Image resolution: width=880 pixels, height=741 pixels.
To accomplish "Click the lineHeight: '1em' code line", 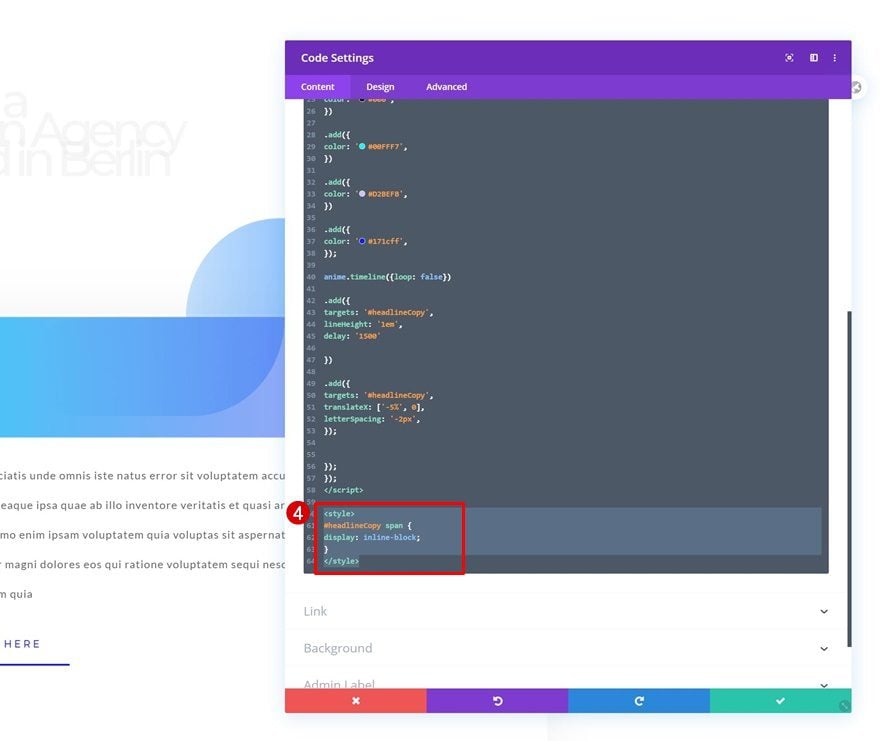I will (x=363, y=324).
